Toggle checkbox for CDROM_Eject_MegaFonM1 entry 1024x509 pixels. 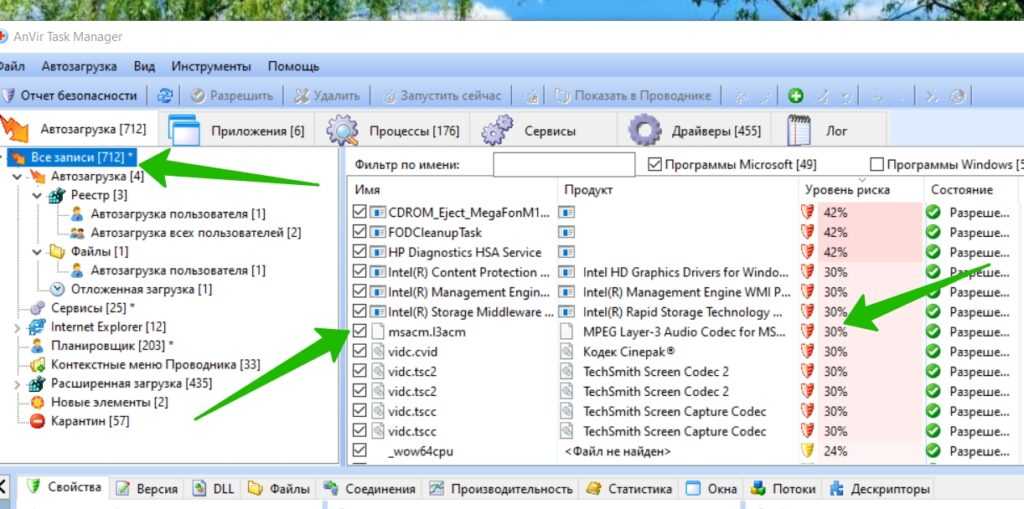(x=359, y=212)
